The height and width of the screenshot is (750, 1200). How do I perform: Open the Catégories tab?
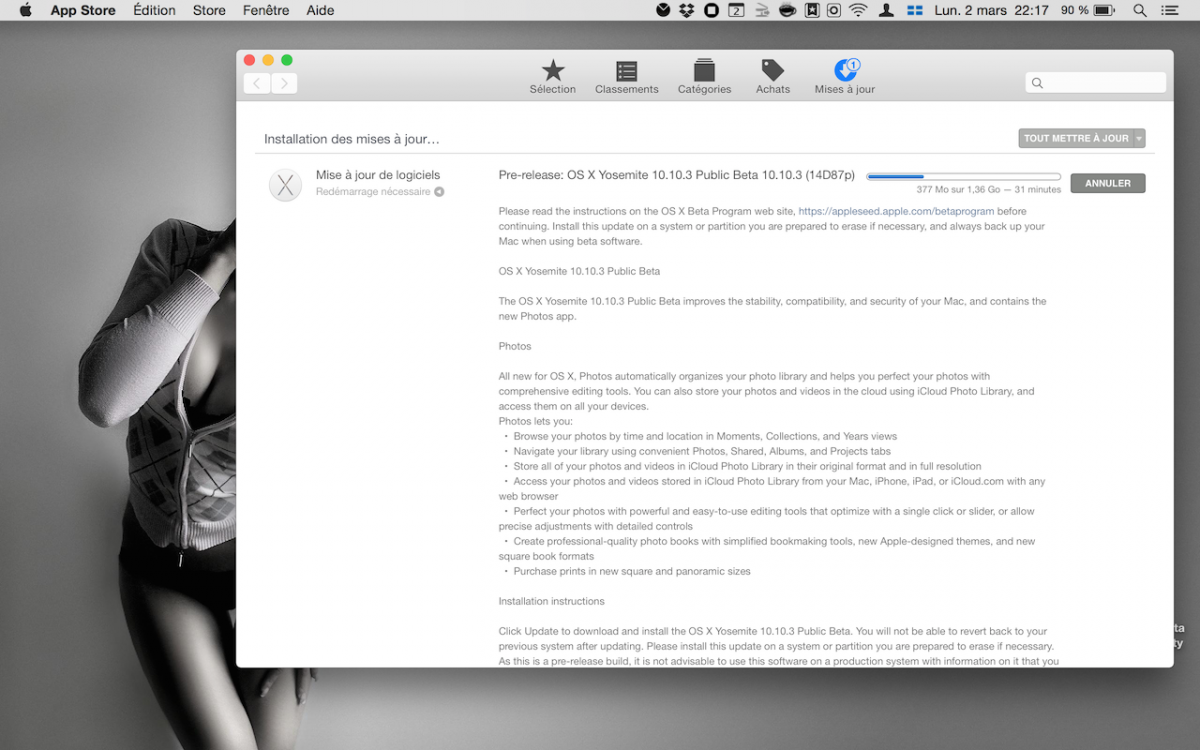click(704, 77)
